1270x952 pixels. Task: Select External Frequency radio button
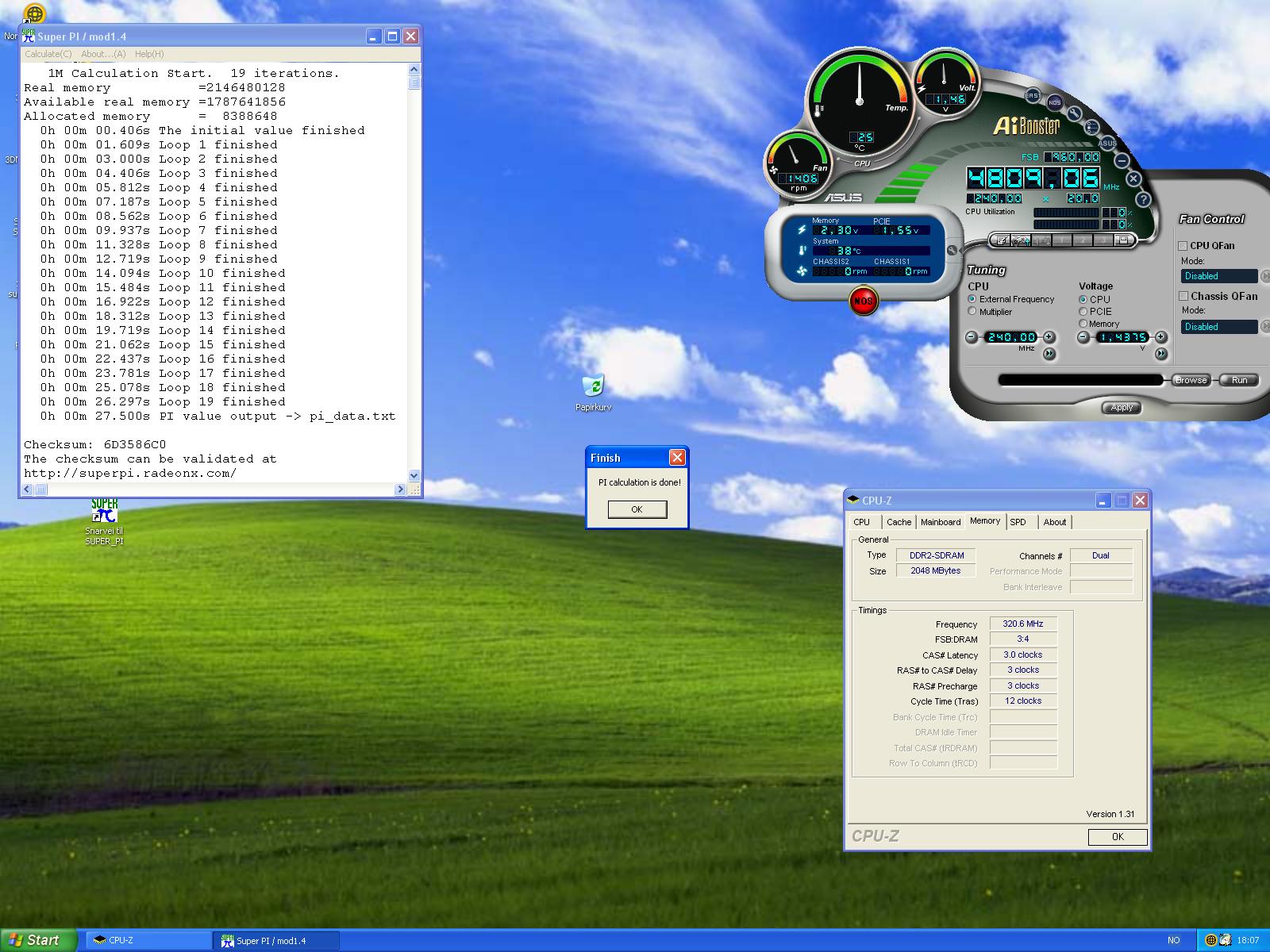point(972,299)
